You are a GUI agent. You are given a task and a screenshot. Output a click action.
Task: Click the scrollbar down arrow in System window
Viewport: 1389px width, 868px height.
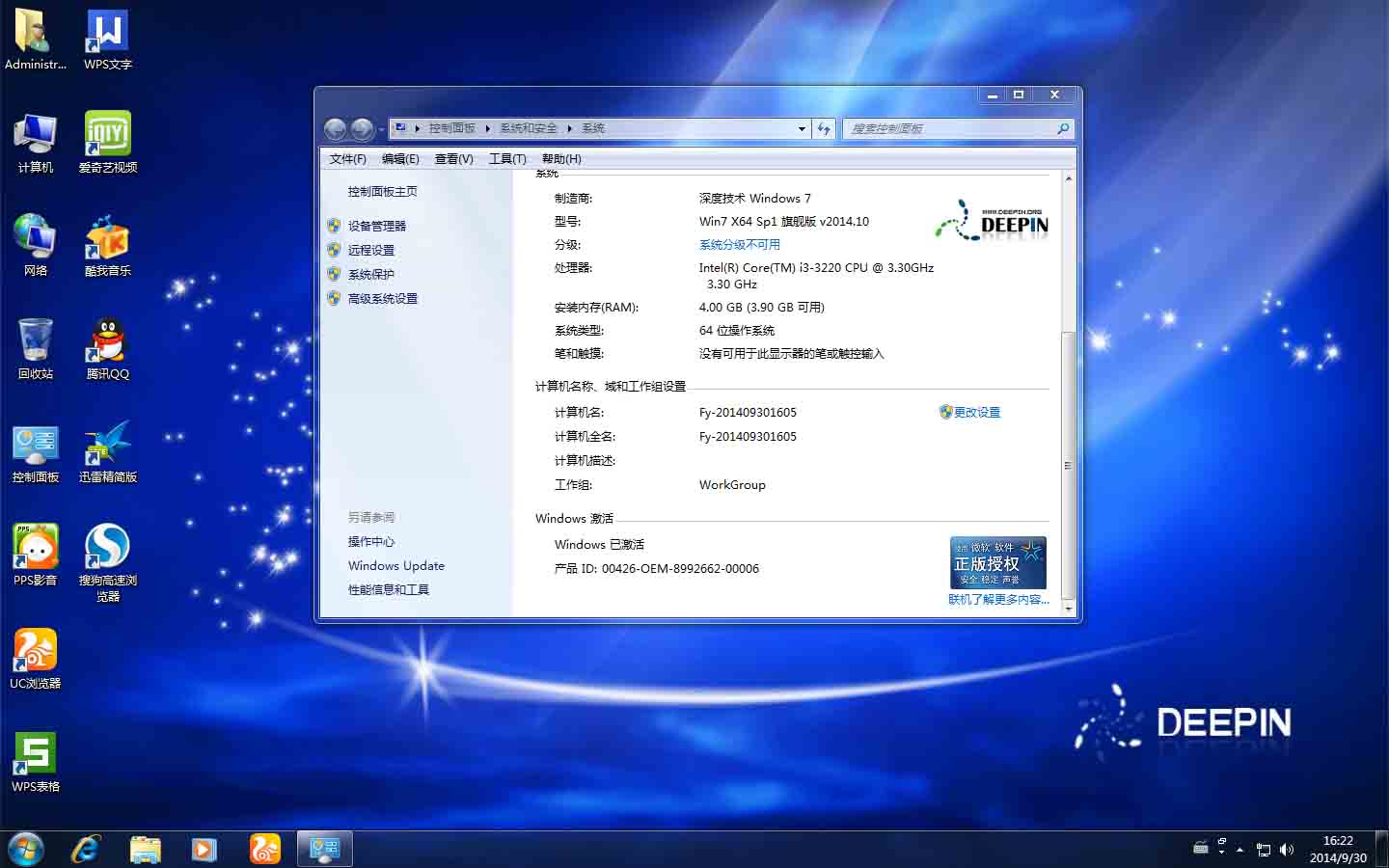pyautogui.click(x=1068, y=609)
